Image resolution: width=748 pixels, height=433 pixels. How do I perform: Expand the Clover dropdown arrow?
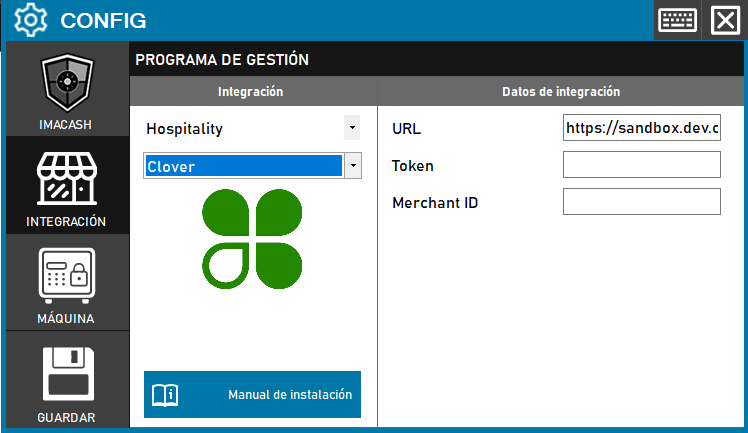(351, 166)
